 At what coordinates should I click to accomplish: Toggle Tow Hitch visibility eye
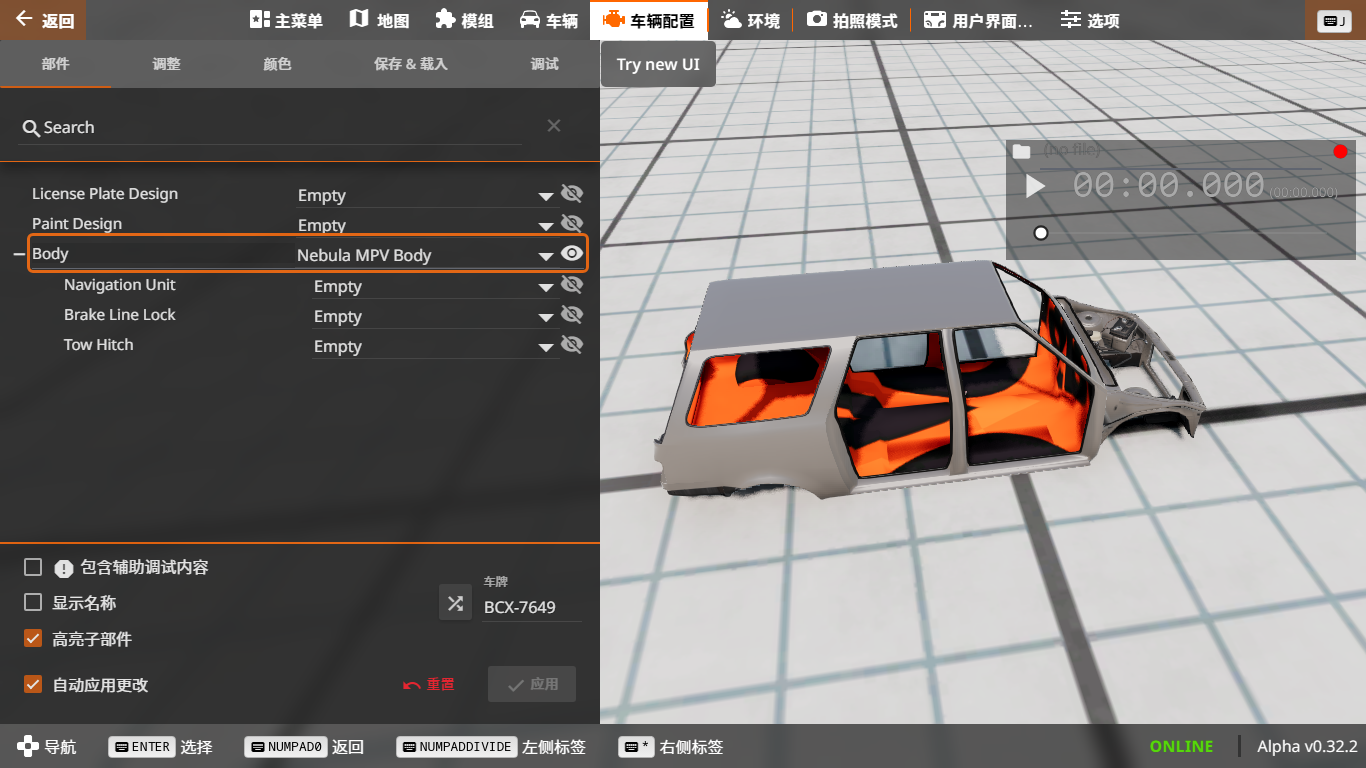pos(572,345)
